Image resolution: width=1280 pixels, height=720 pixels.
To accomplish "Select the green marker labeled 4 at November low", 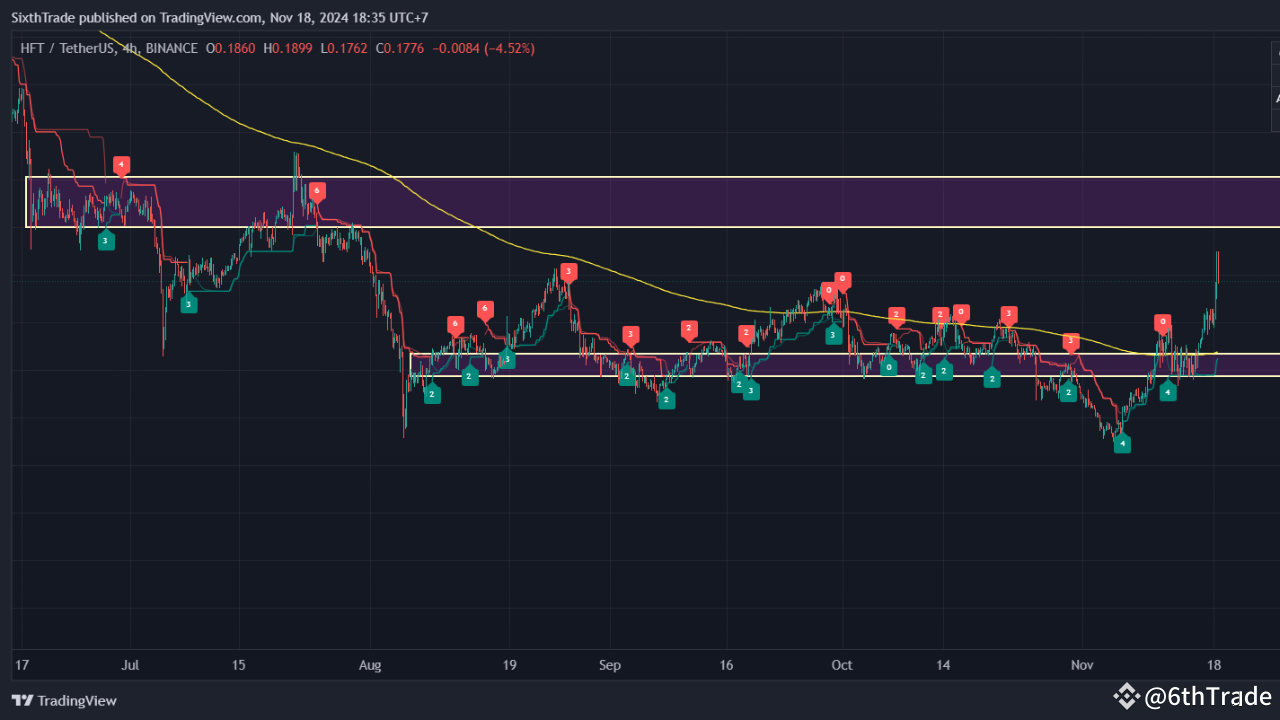I will 1122,443.
